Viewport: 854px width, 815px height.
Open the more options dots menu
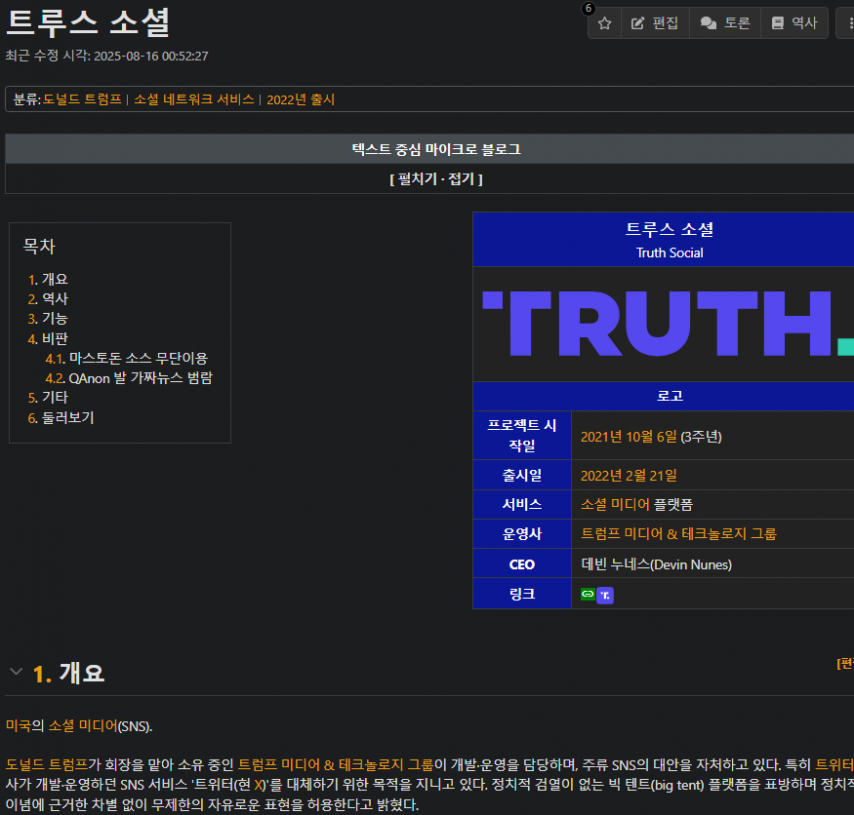click(x=847, y=23)
